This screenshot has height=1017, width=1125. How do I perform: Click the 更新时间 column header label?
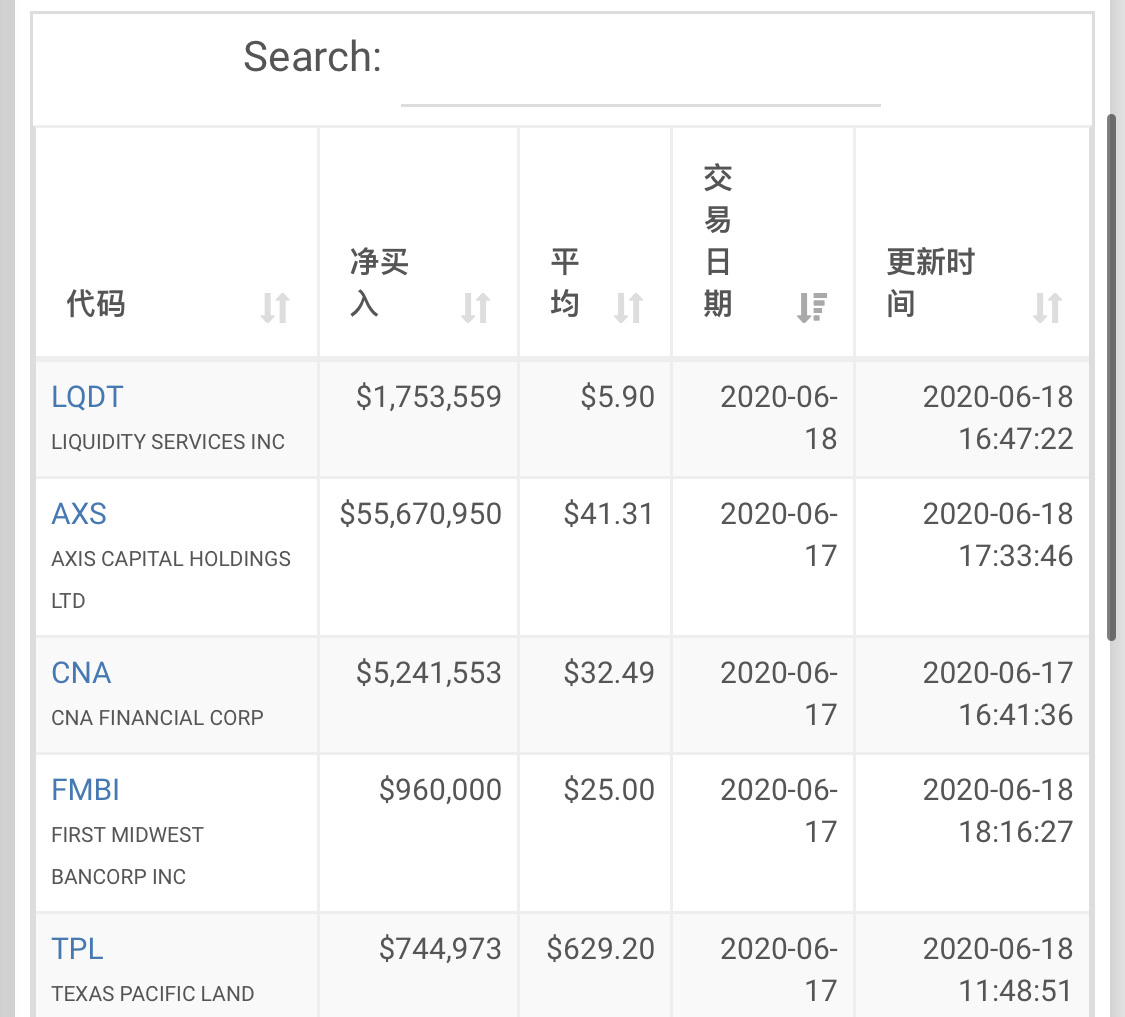click(931, 283)
